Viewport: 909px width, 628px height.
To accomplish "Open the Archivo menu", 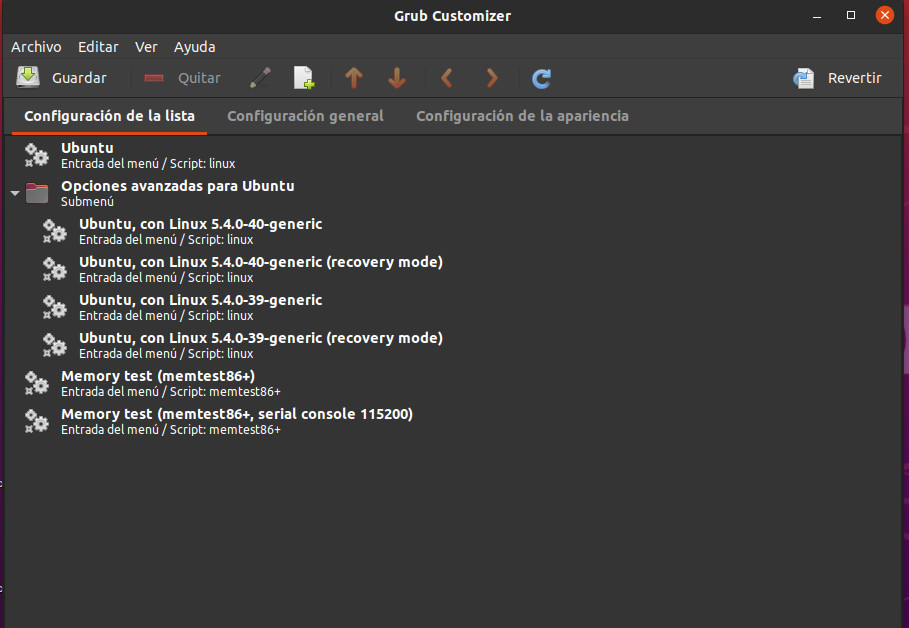I will click(36, 47).
